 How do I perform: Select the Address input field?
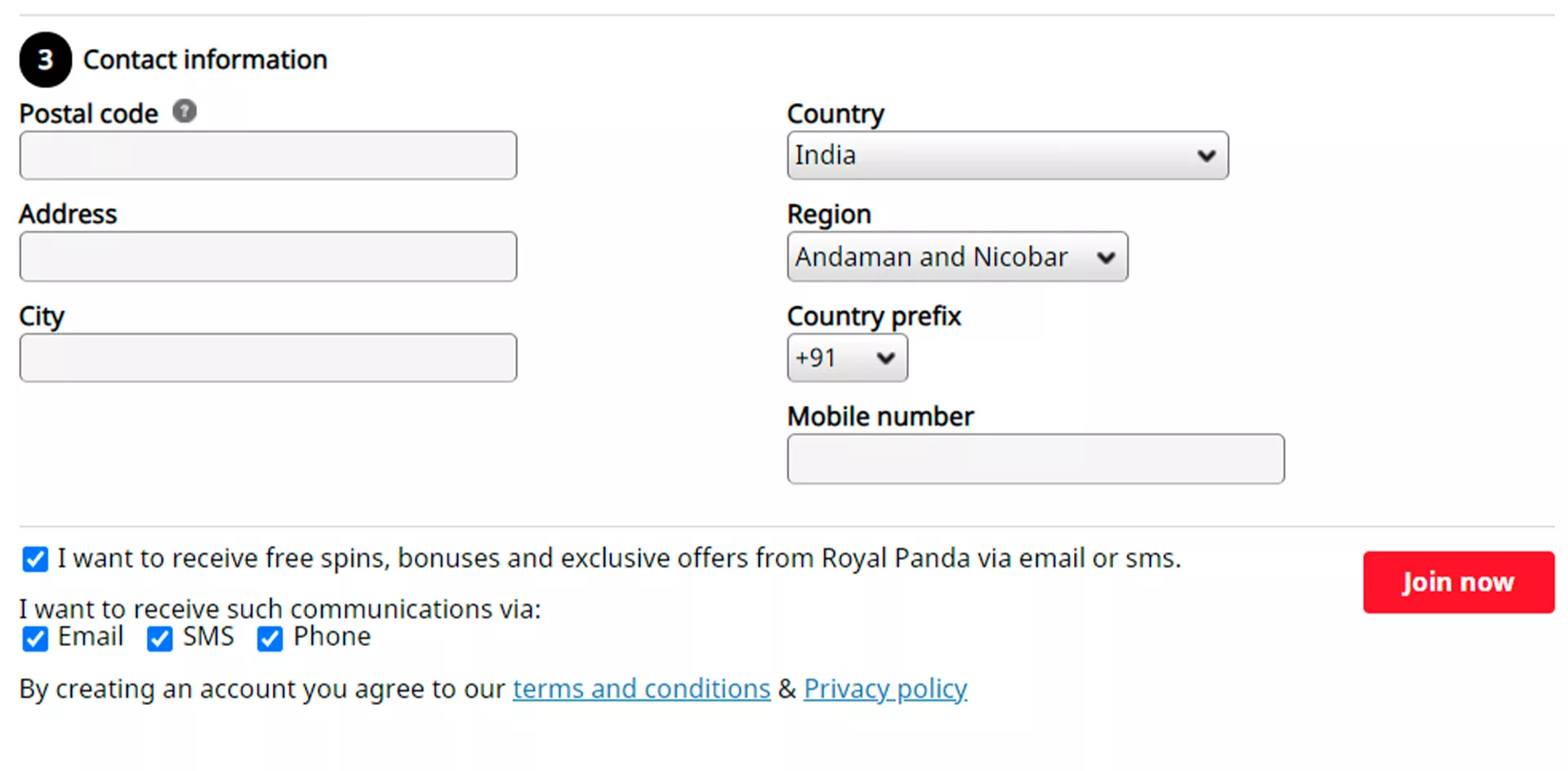(x=268, y=256)
